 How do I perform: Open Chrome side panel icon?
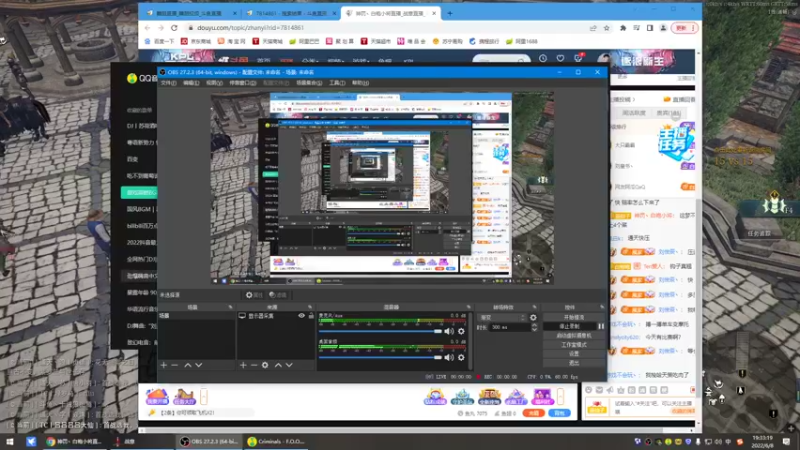(x=650, y=28)
